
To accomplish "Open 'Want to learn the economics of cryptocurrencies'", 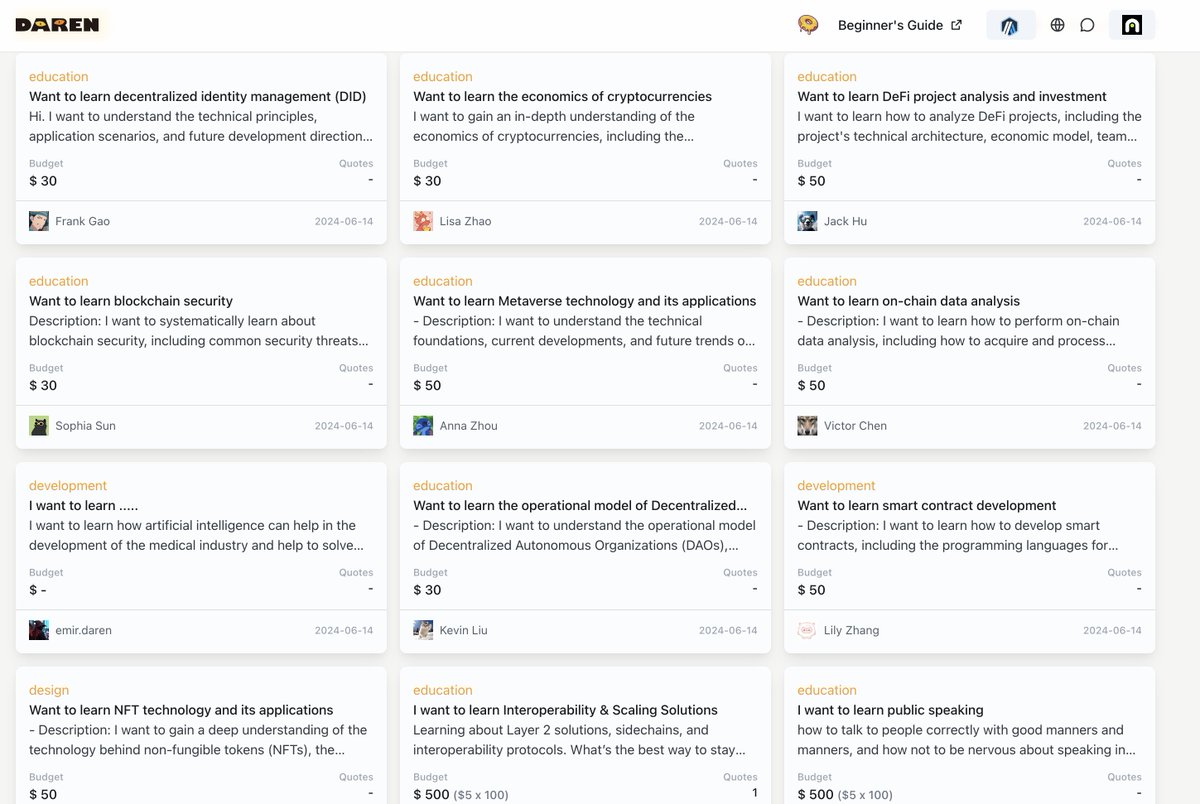I will [x=562, y=97].
